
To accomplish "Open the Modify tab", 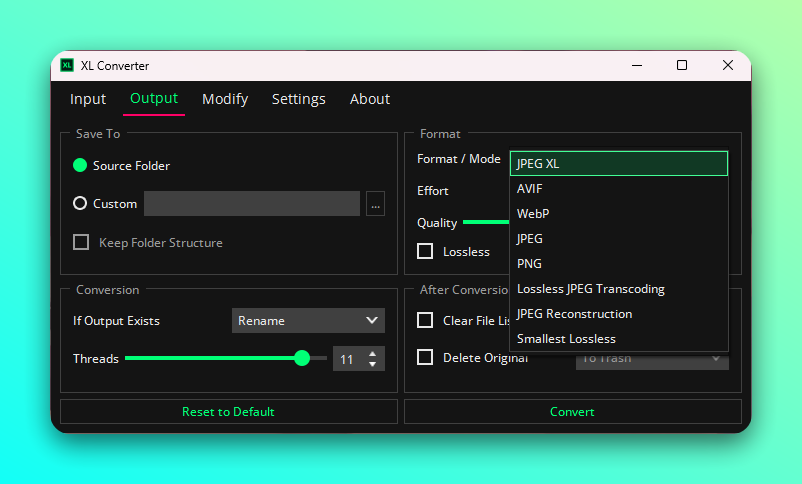I will [x=225, y=99].
